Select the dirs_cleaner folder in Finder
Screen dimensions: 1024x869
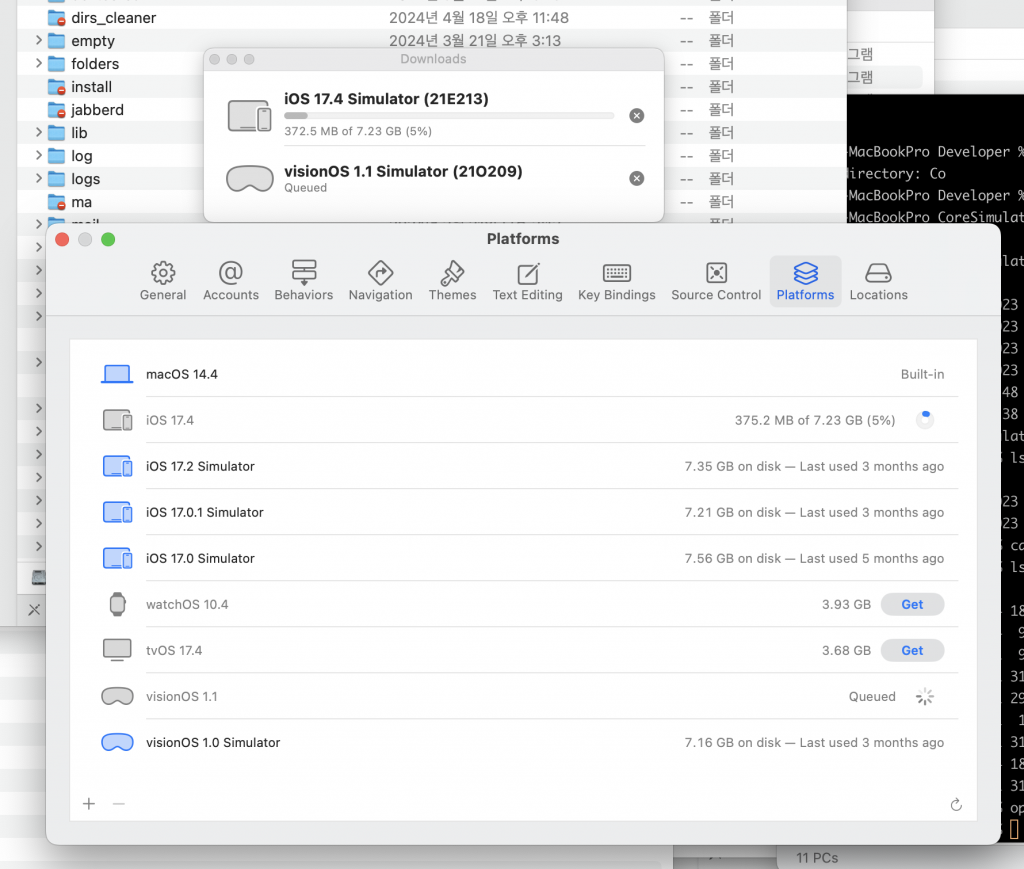pos(114,18)
